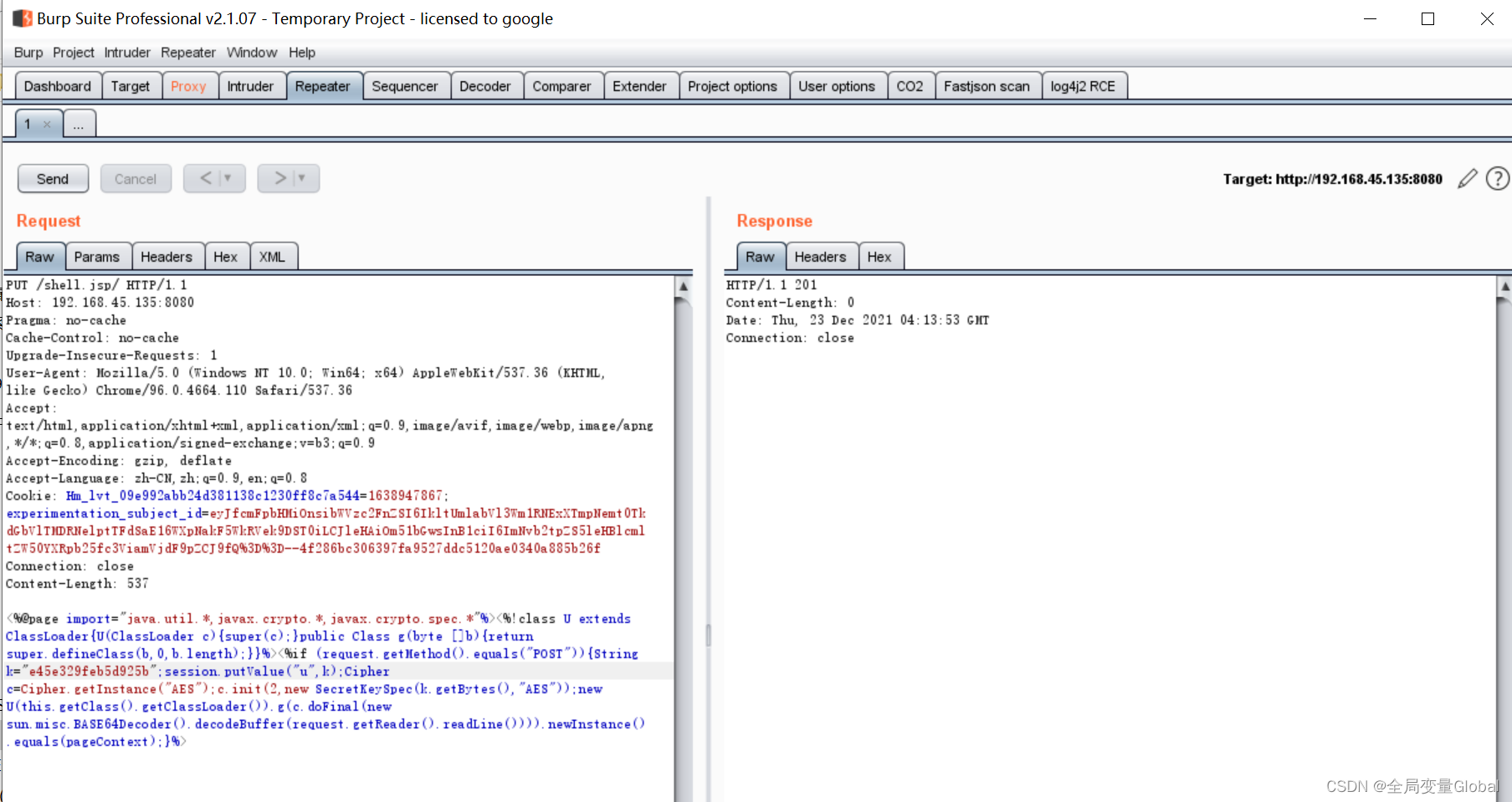The width and height of the screenshot is (1512, 802).
Task: Open the Project menu
Action: (74, 53)
